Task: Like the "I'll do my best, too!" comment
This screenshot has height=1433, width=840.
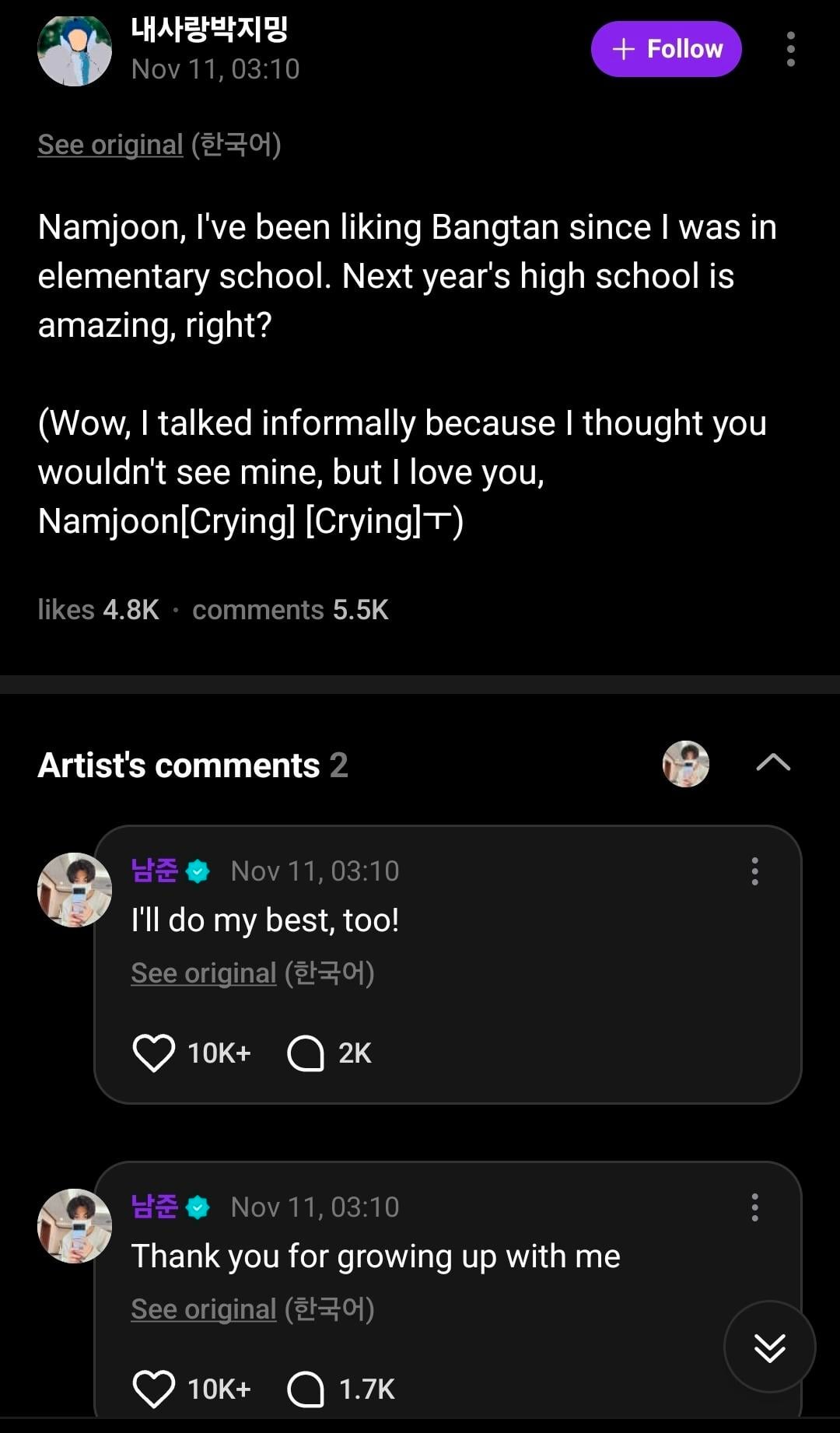Action: pyautogui.click(x=154, y=1053)
